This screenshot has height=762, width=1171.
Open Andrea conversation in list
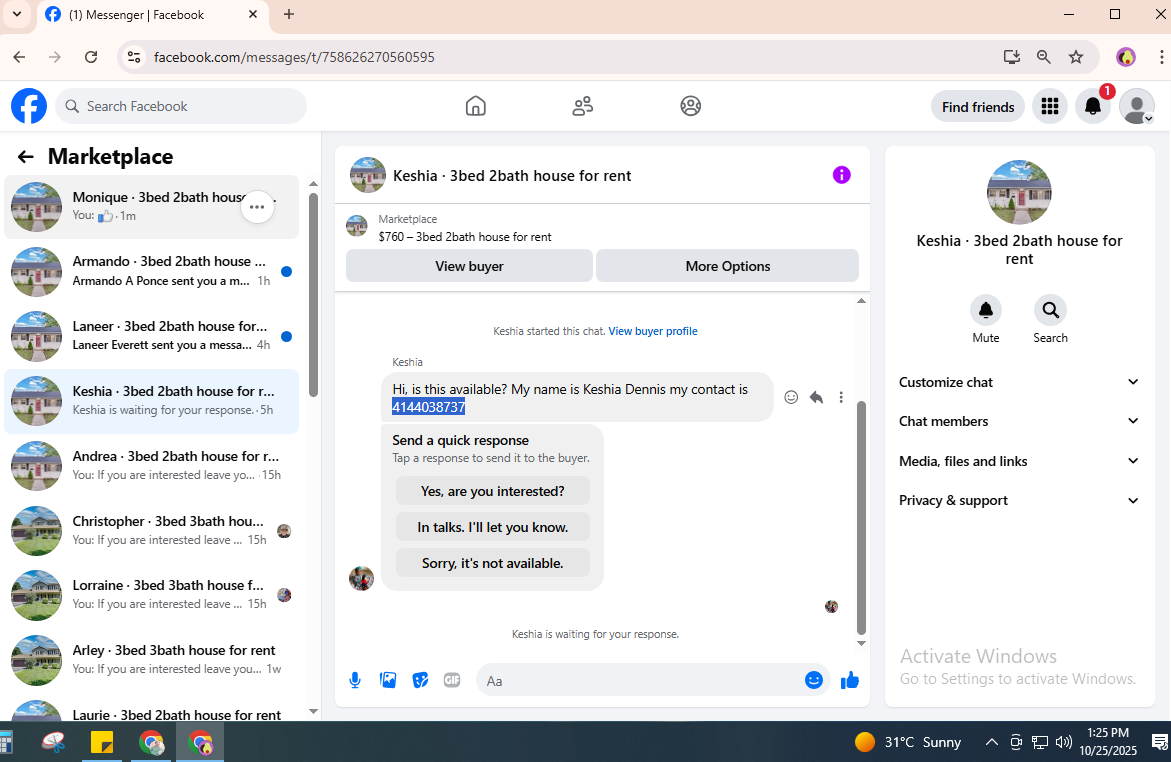[152, 466]
